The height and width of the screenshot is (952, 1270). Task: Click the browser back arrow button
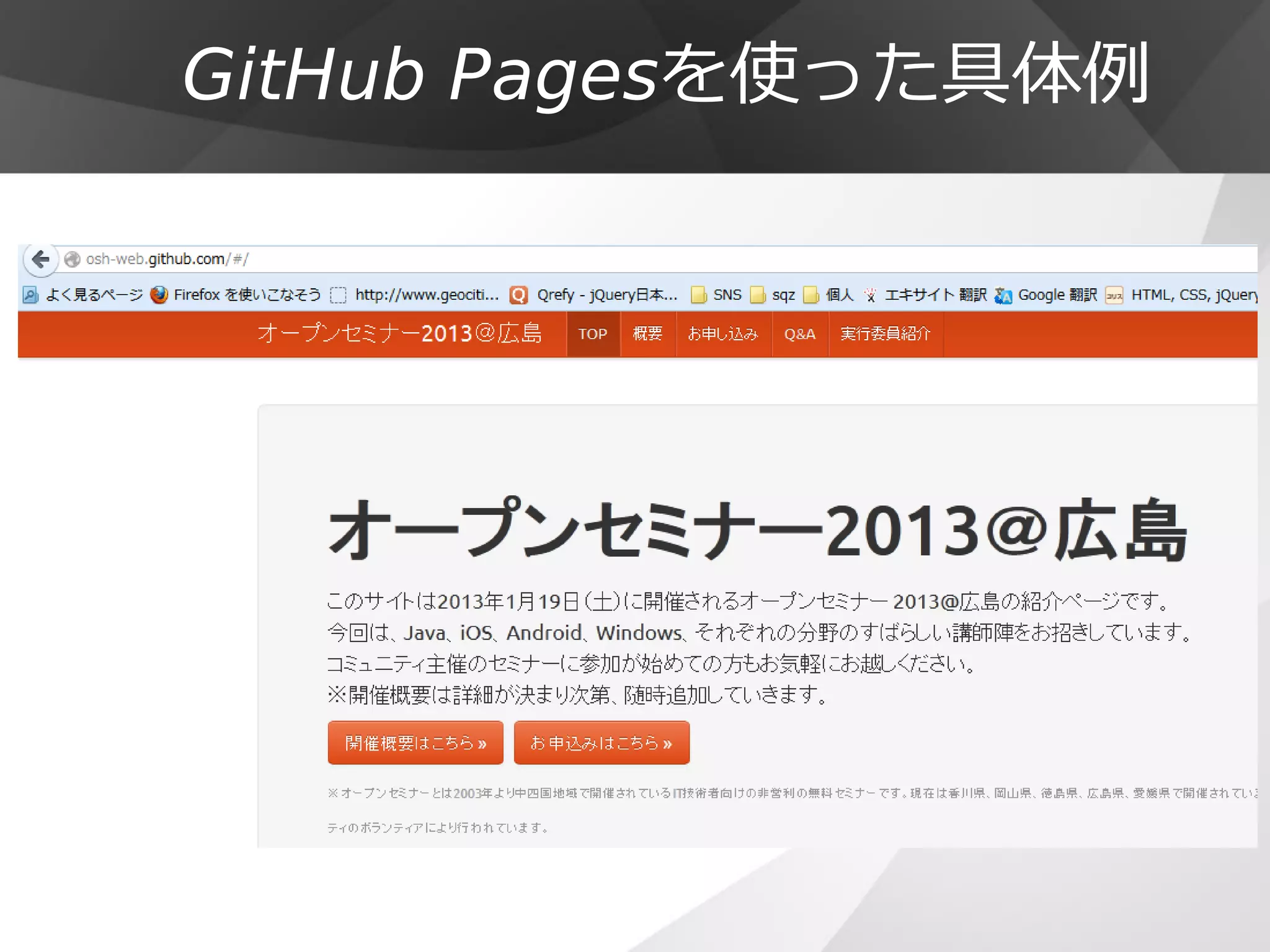click(x=41, y=259)
